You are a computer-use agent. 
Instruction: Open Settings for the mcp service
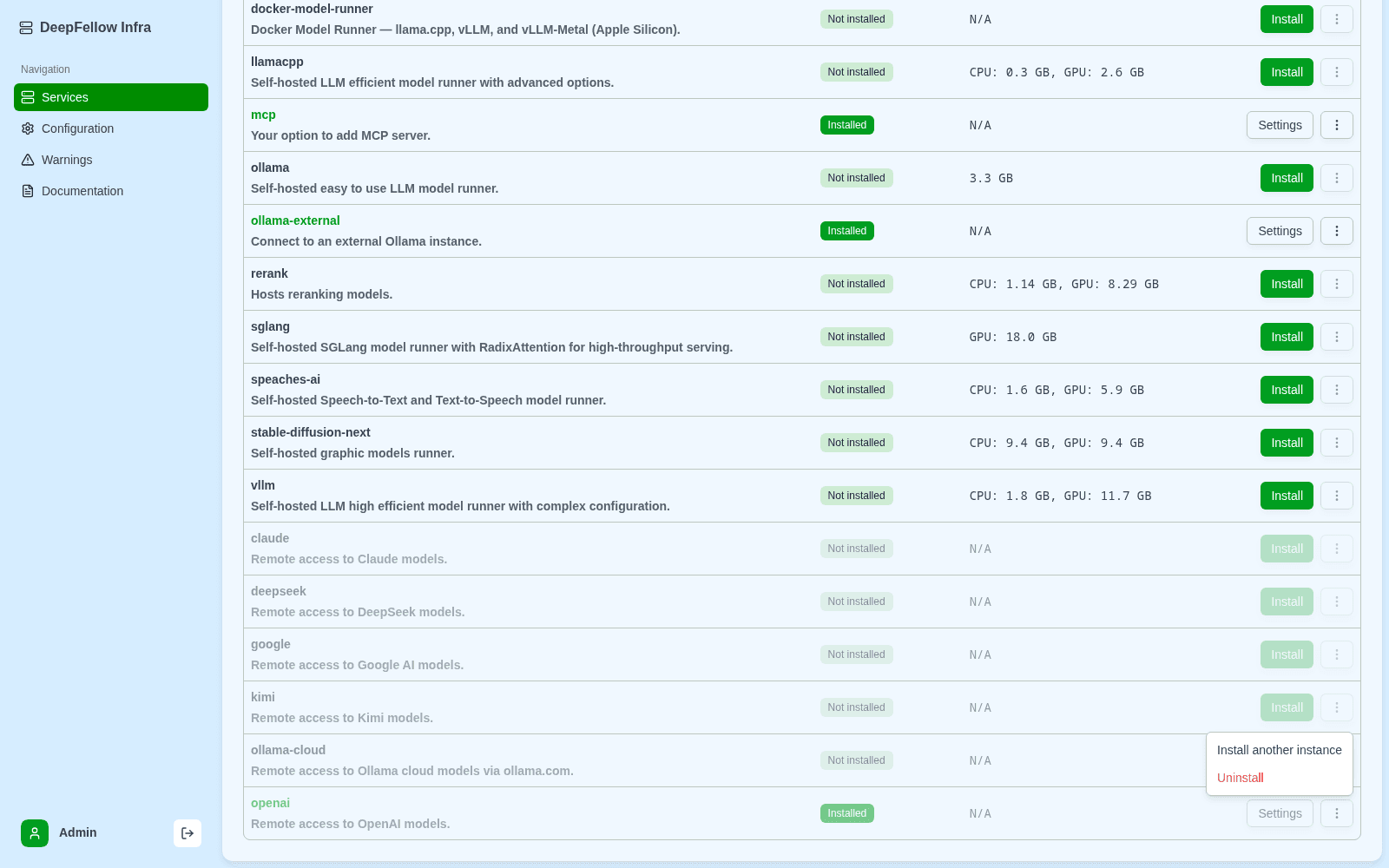click(x=1280, y=125)
